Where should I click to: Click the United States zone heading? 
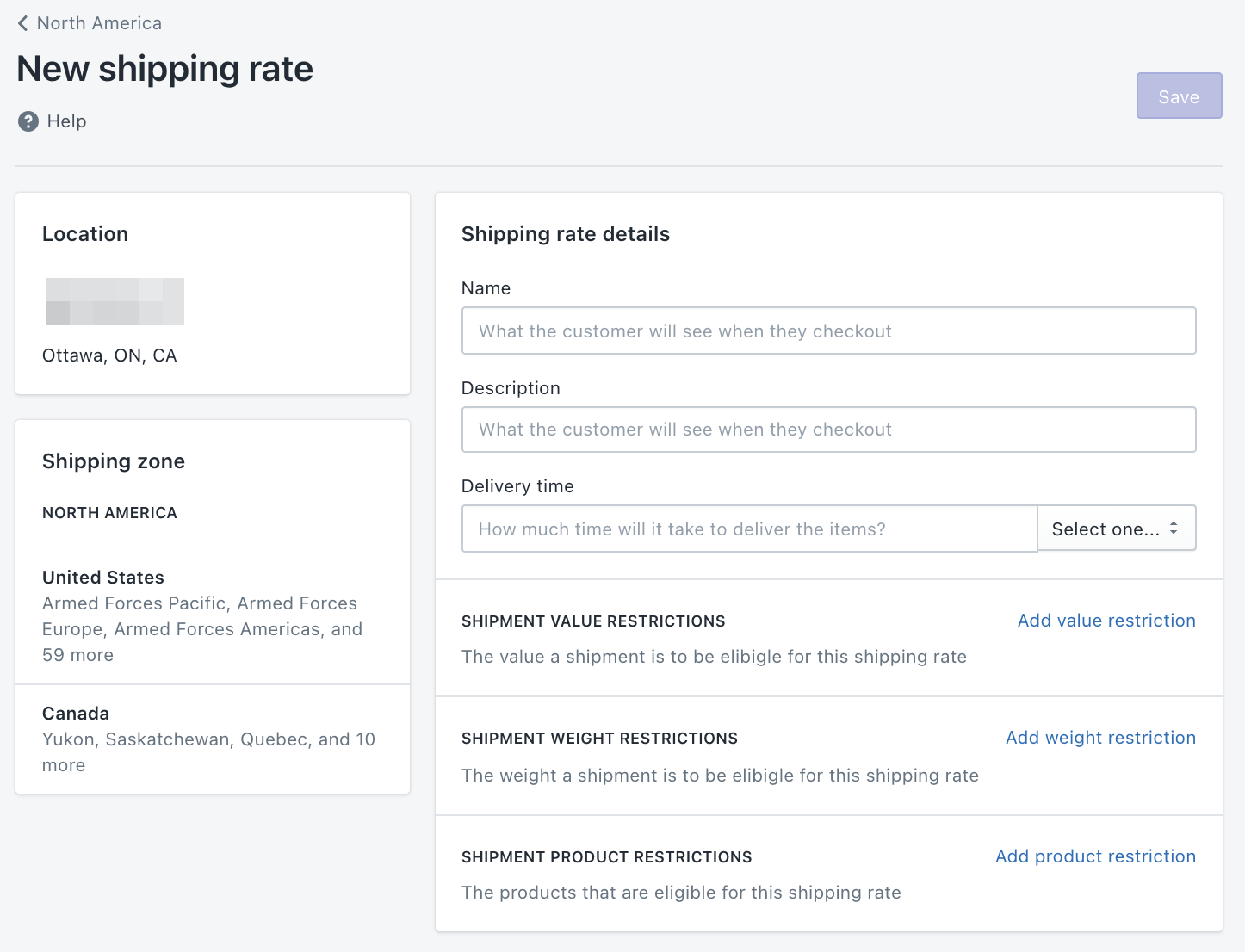pyautogui.click(x=103, y=578)
